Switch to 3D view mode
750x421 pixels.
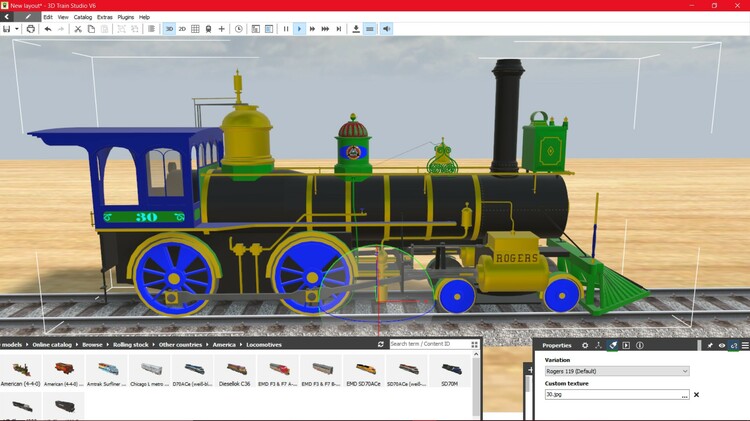[169, 29]
